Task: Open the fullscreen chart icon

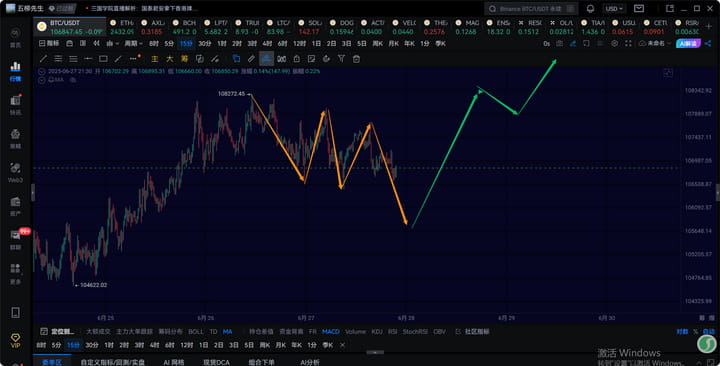Action: coord(629,44)
